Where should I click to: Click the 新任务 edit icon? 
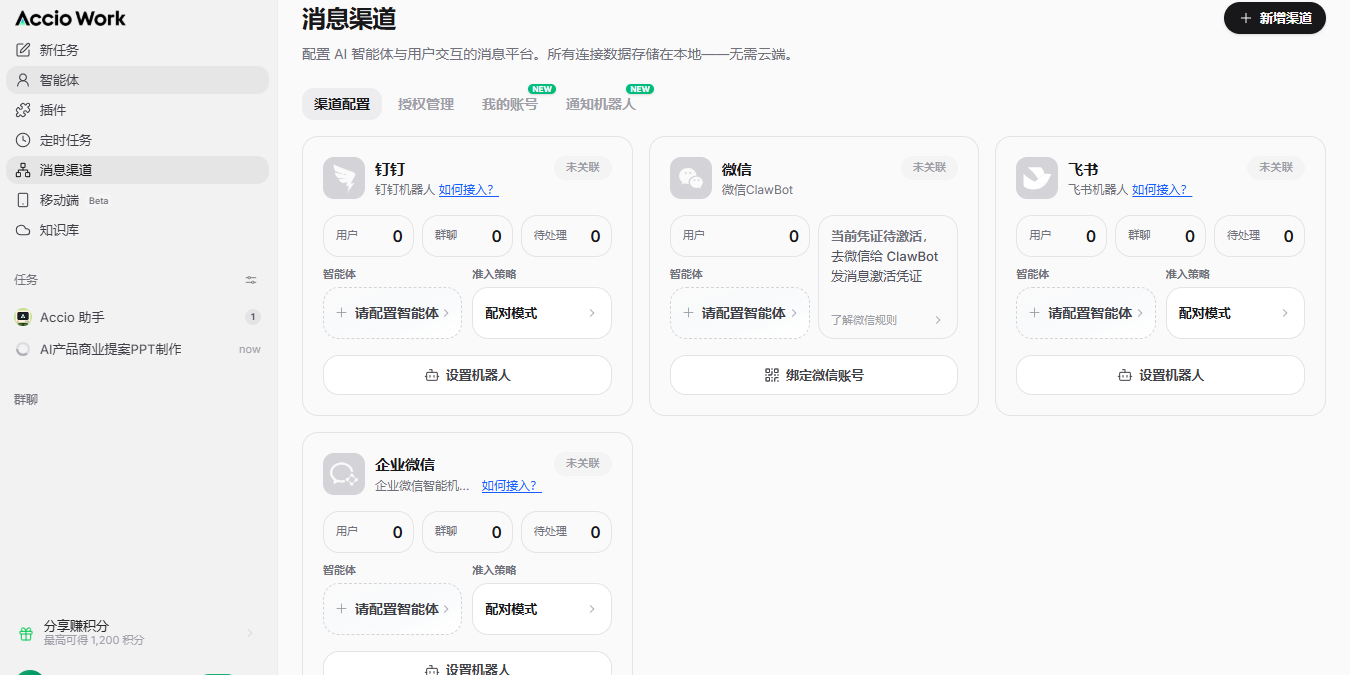pyautogui.click(x=23, y=50)
